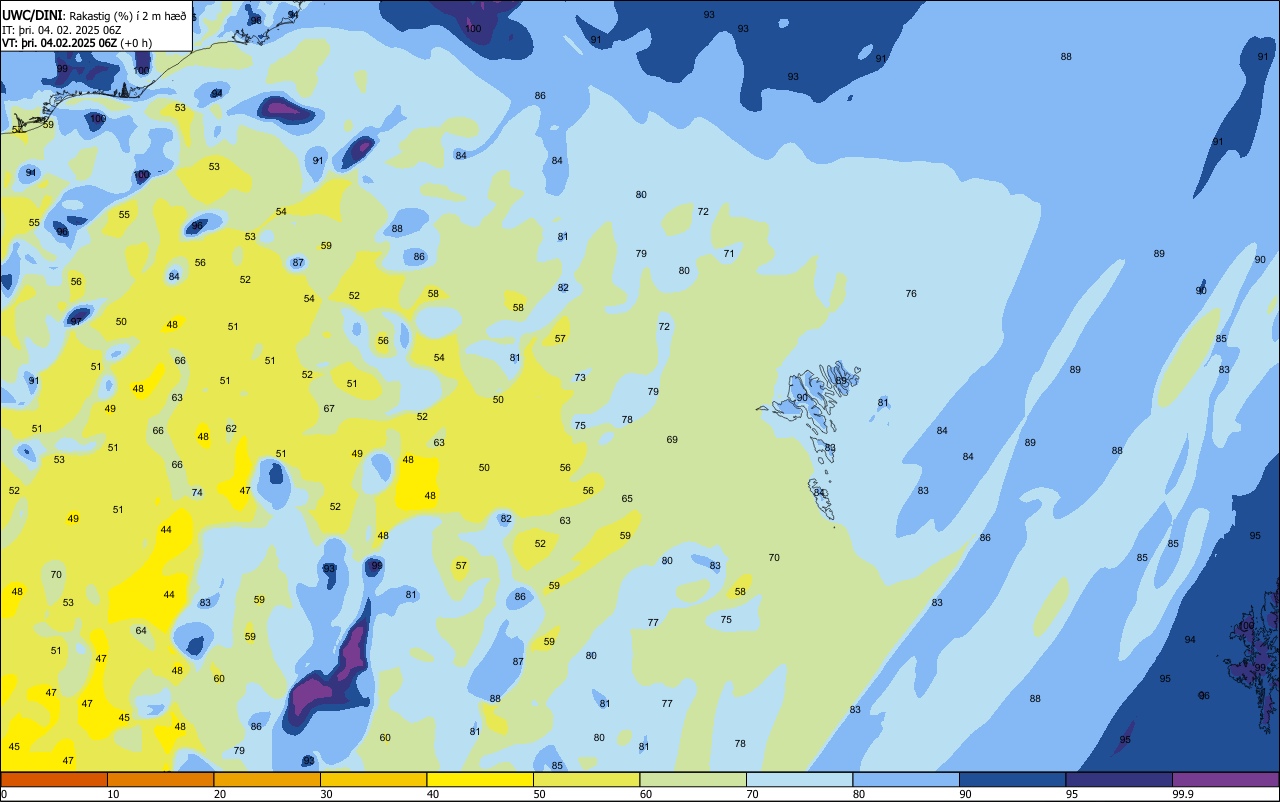1280x802 pixels.
Task: Click the purple legend swatch above 99.9
Action: point(1225,779)
